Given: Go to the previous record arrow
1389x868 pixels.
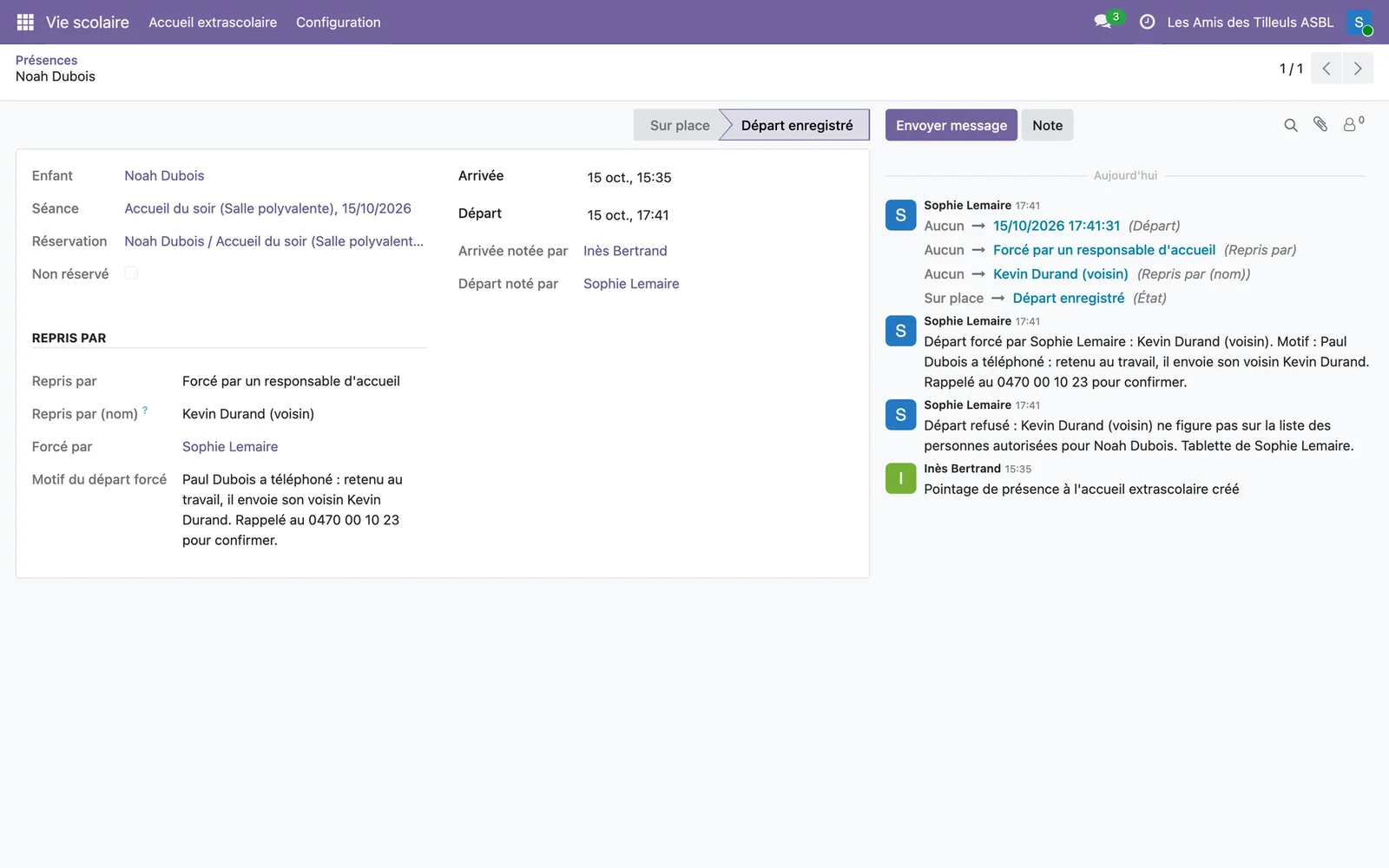Looking at the screenshot, I should point(1326,69).
